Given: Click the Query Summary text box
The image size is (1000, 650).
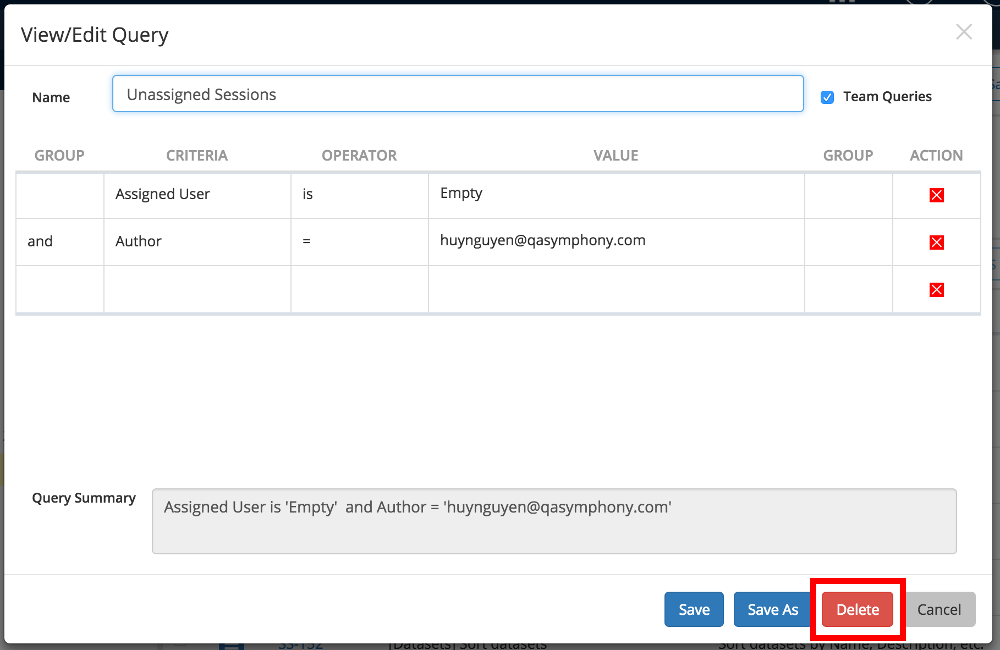Looking at the screenshot, I should (x=554, y=521).
